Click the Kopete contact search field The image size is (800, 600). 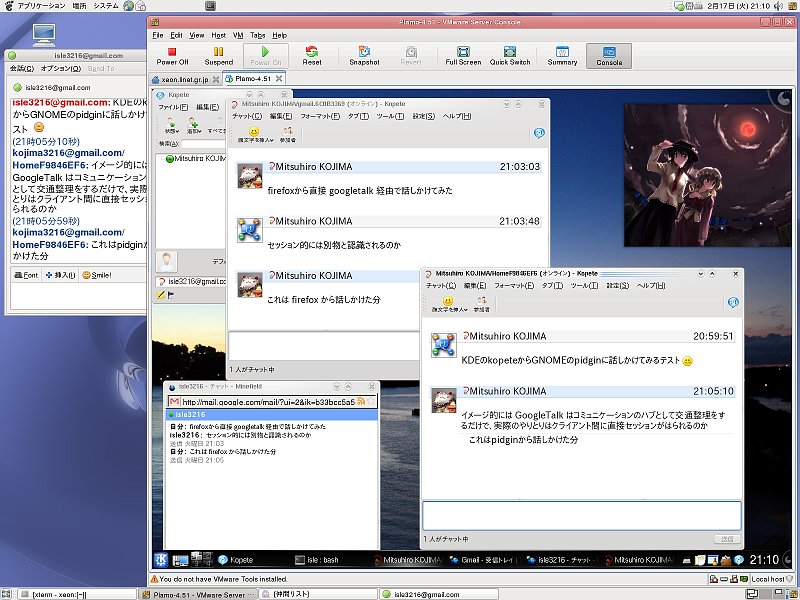[x=203, y=144]
